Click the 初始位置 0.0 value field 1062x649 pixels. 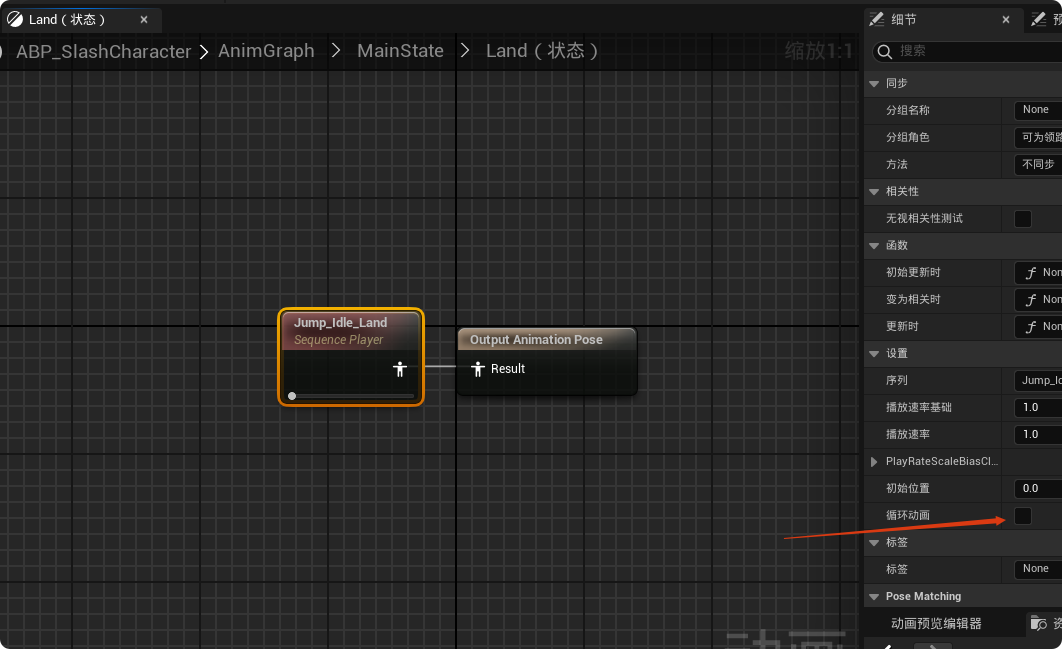[1038, 488]
